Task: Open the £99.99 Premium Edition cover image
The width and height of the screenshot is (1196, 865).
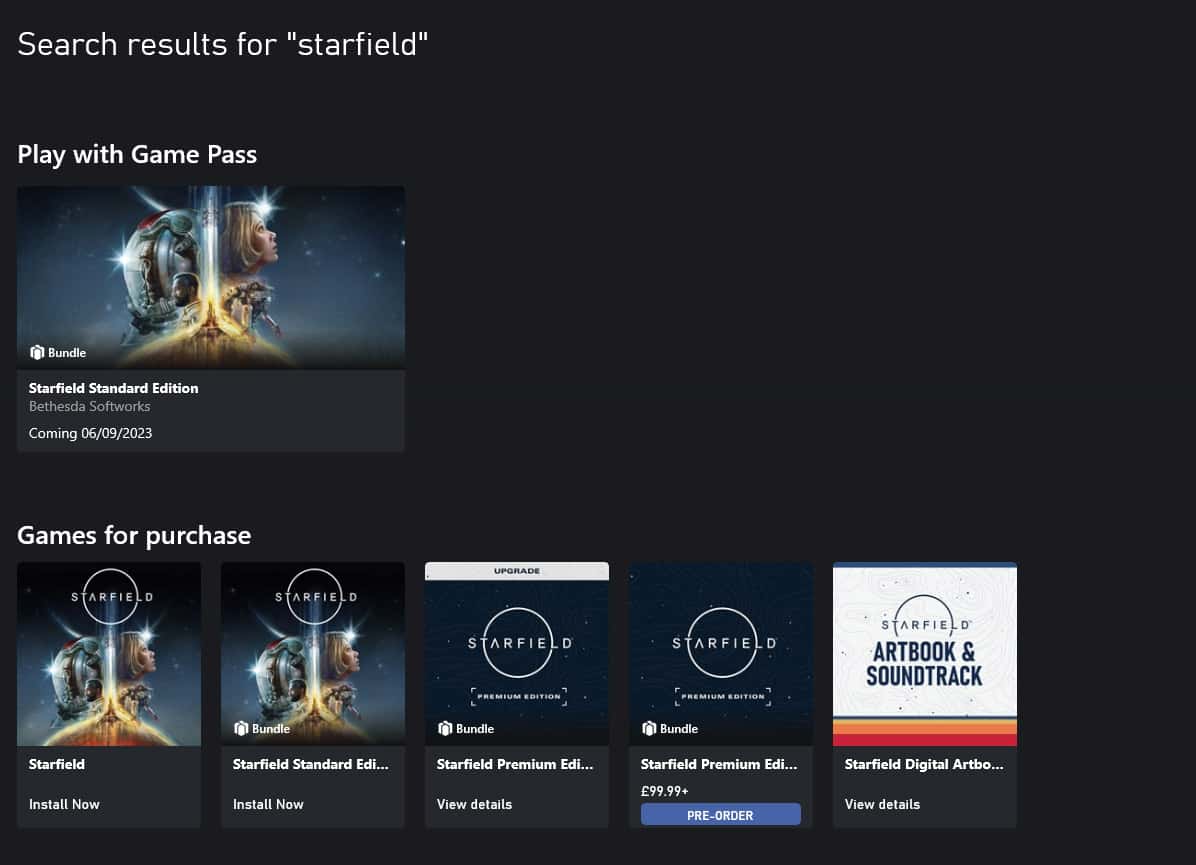Action: tap(721, 654)
